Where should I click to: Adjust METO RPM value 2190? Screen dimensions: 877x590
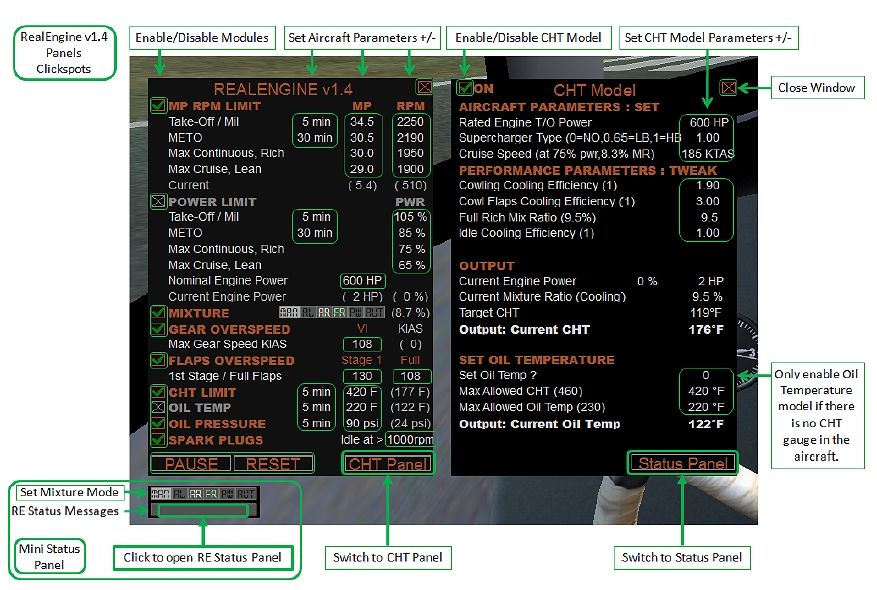point(410,138)
